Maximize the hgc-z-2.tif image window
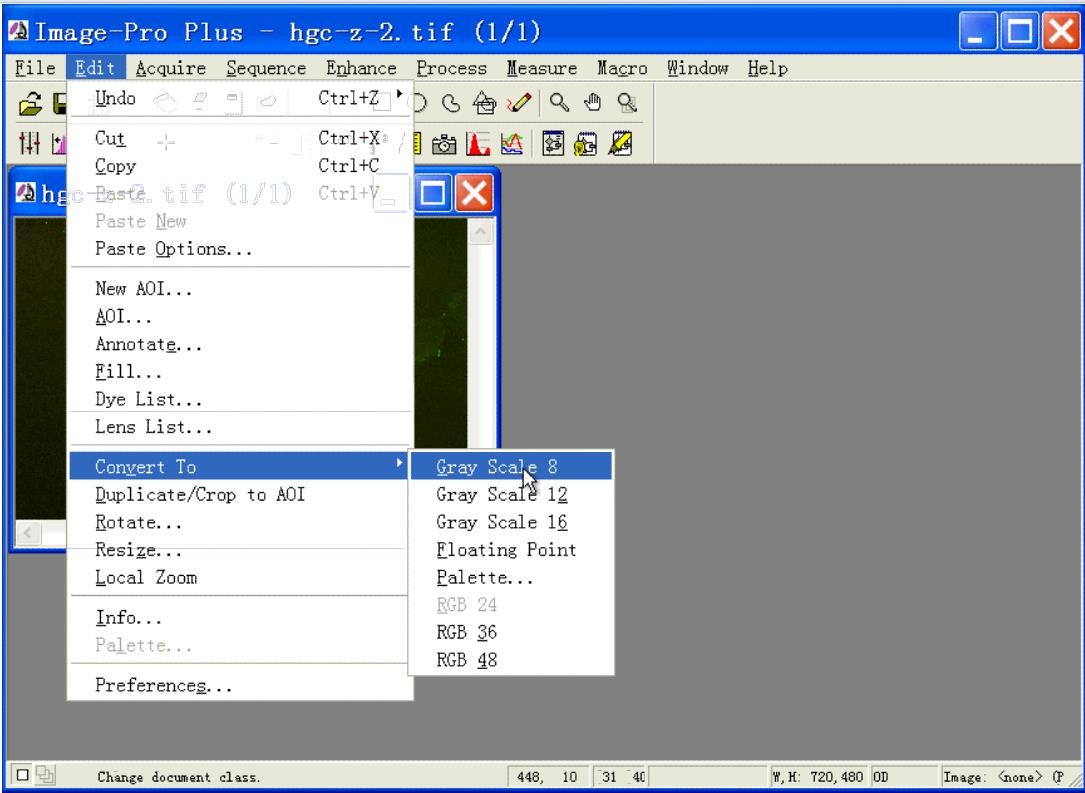The height and width of the screenshot is (793, 1085). (x=433, y=192)
